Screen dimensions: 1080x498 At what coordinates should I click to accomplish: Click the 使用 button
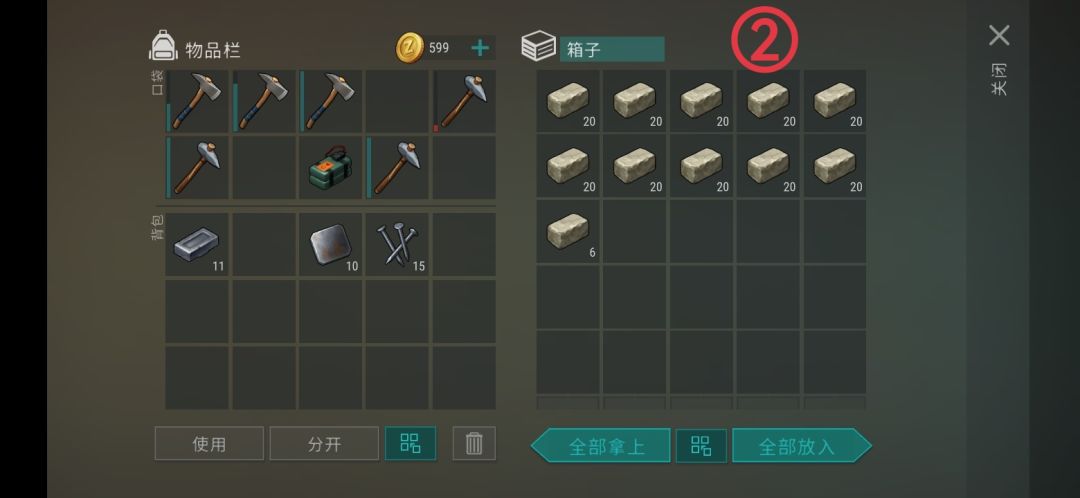pyautogui.click(x=209, y=444)
